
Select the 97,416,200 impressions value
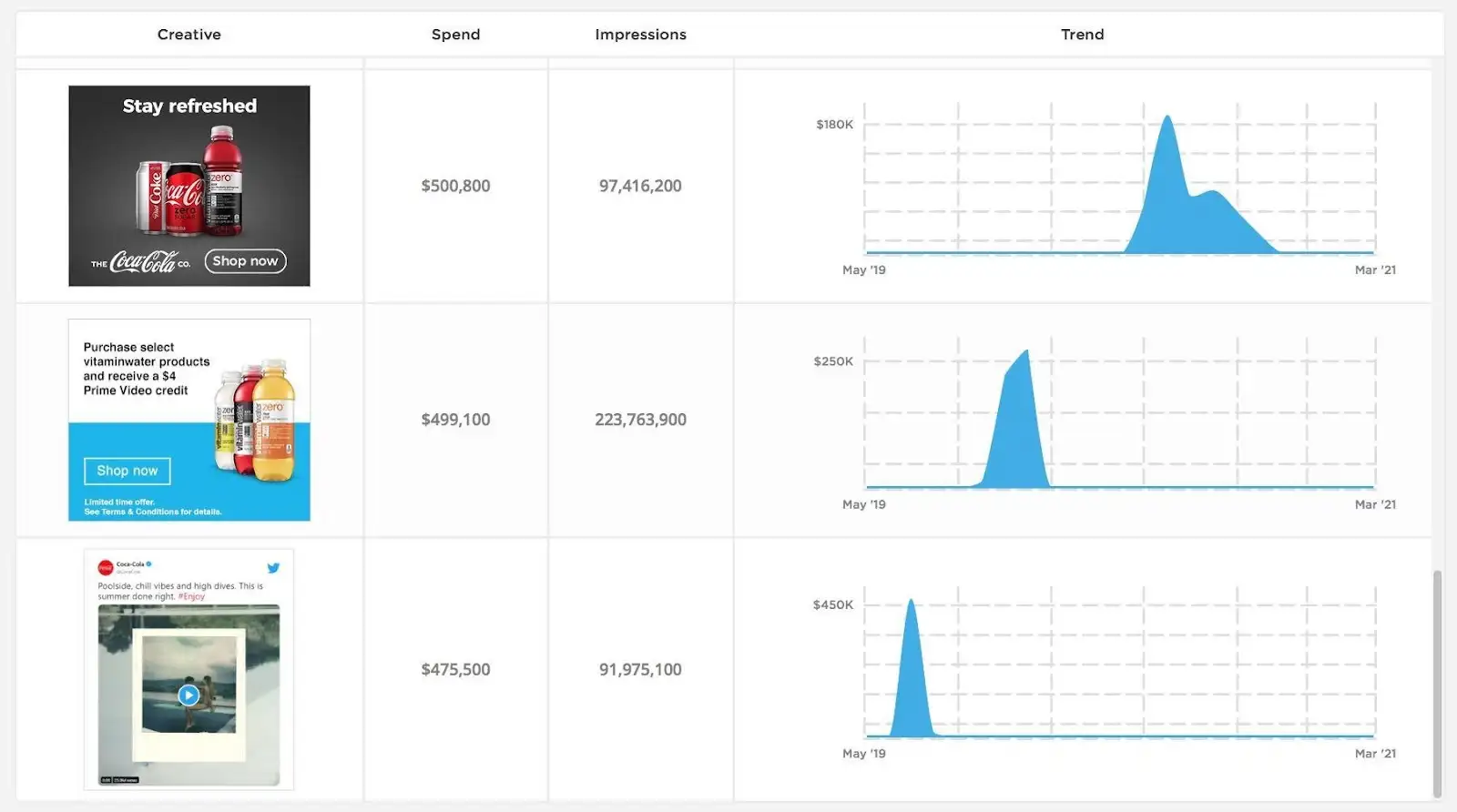pos(640,186)
